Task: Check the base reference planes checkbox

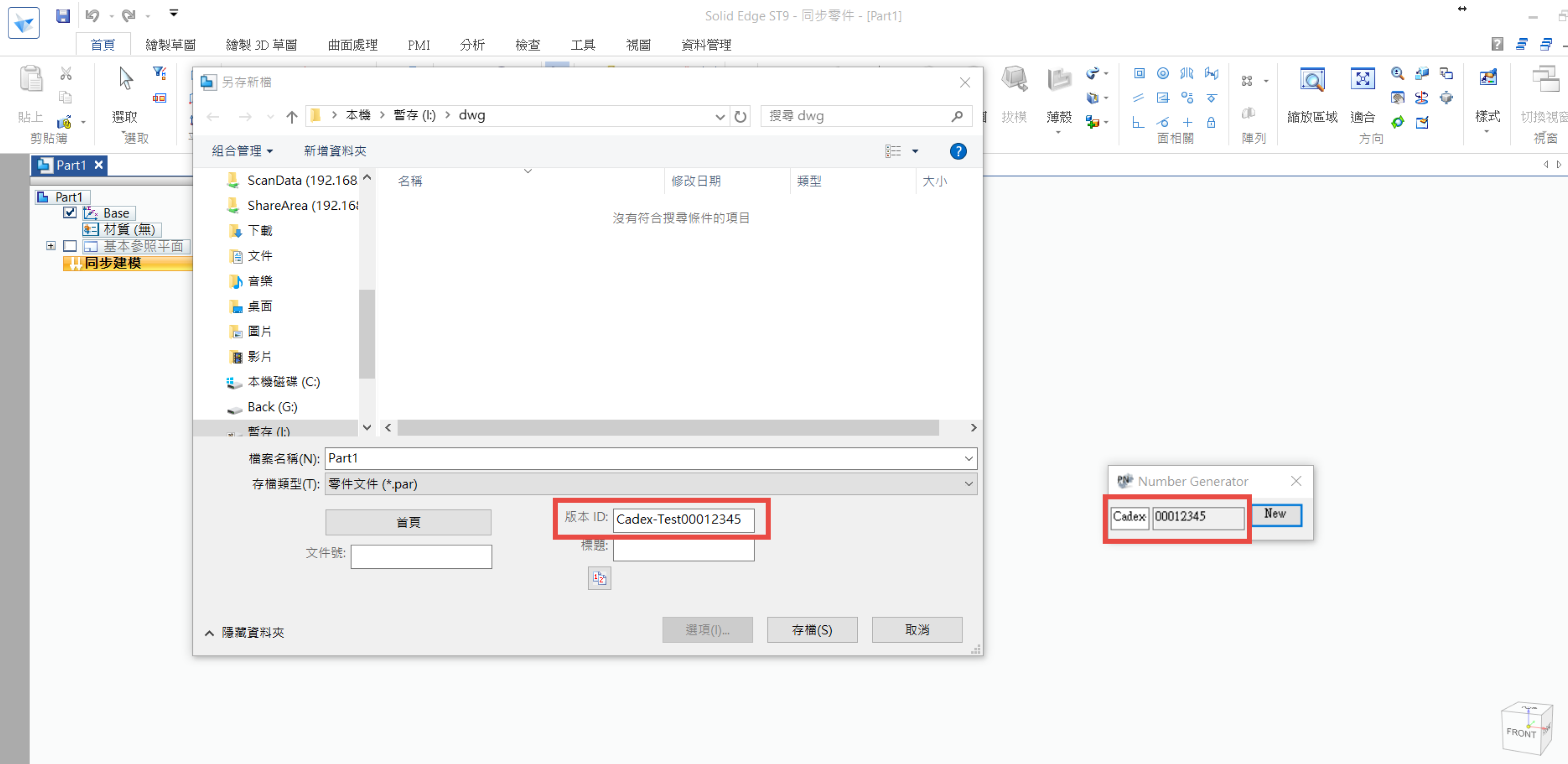Action: pyautogui.click(x=70, y=246)
